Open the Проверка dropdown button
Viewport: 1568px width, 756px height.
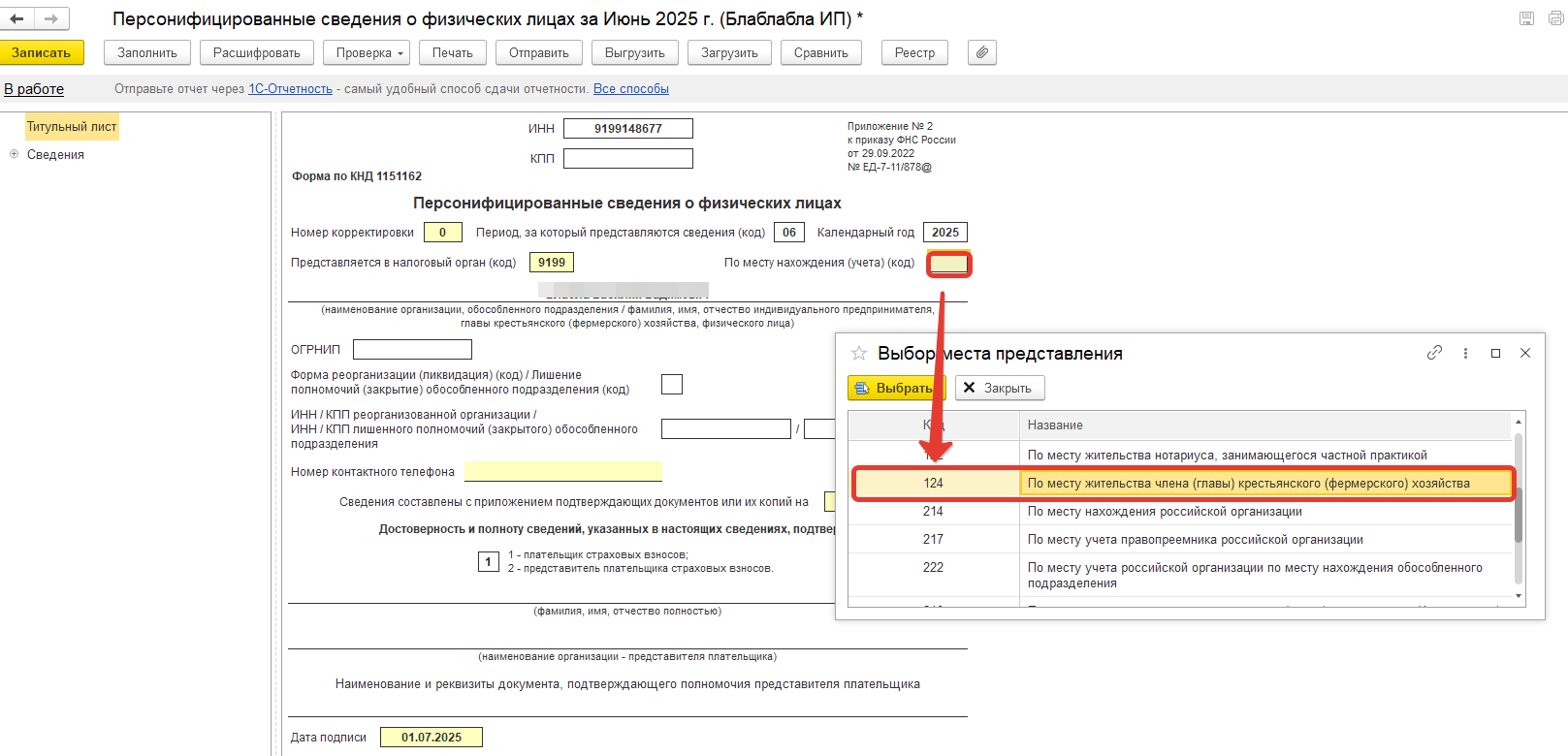point(368,52)
